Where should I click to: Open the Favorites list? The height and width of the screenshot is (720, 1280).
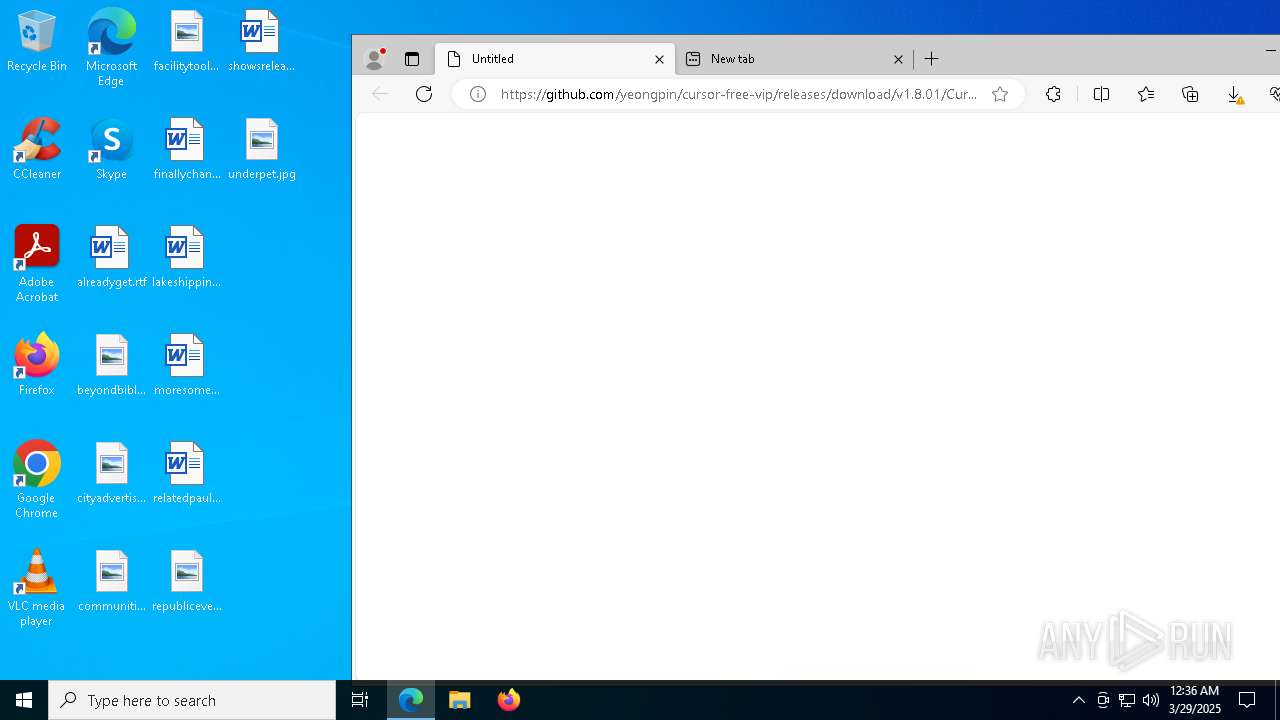pos(1145,94)
